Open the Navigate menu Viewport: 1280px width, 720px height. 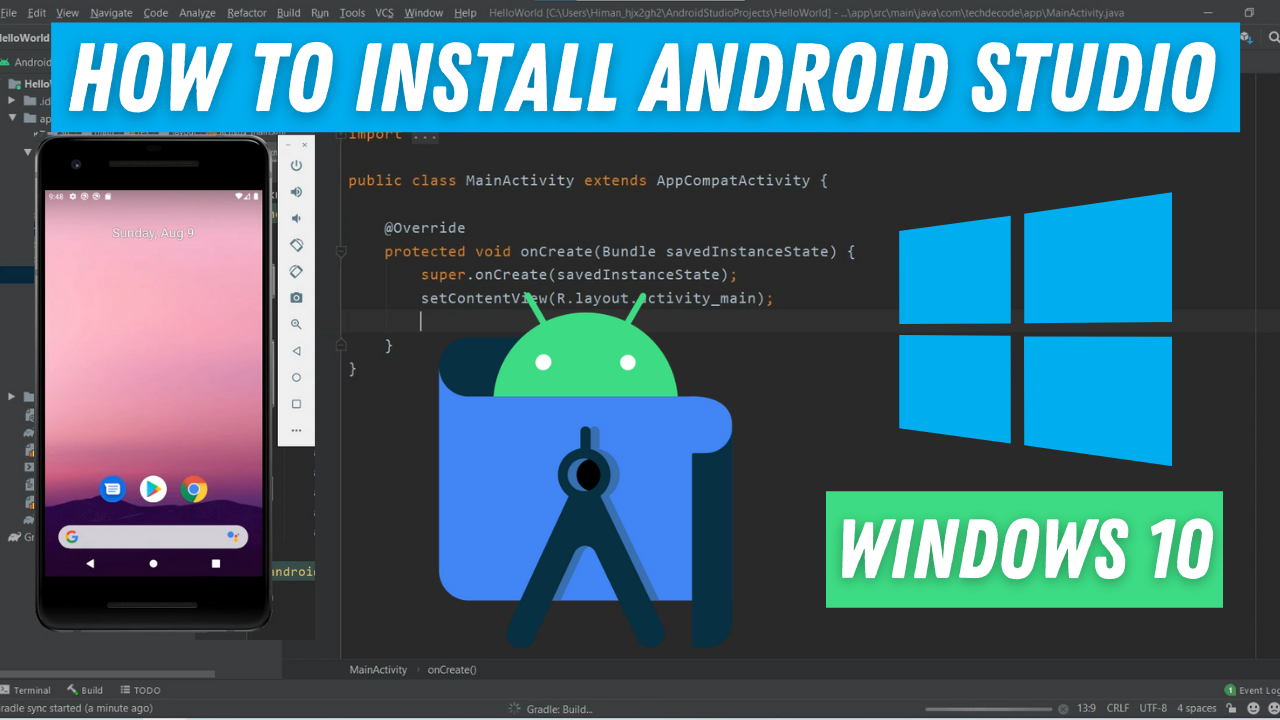point(111,13)
